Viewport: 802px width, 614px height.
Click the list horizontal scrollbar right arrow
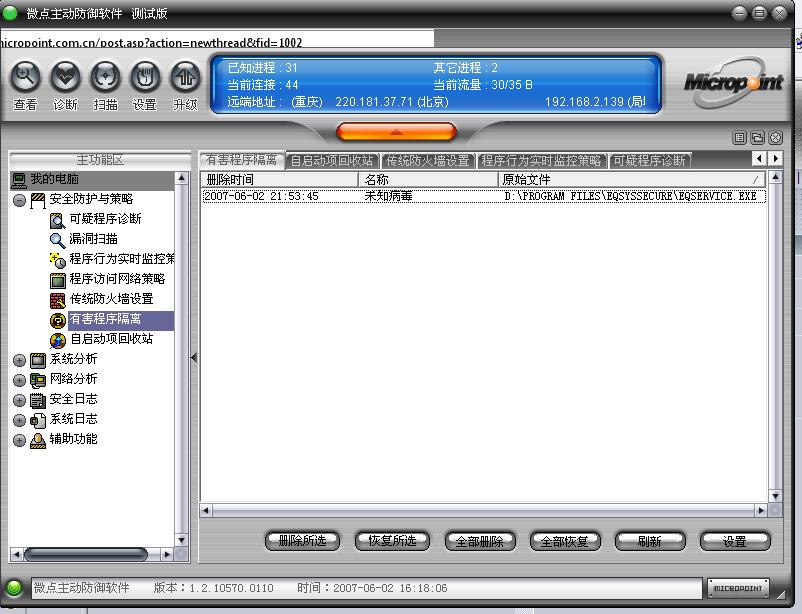[x=761, y=510]
